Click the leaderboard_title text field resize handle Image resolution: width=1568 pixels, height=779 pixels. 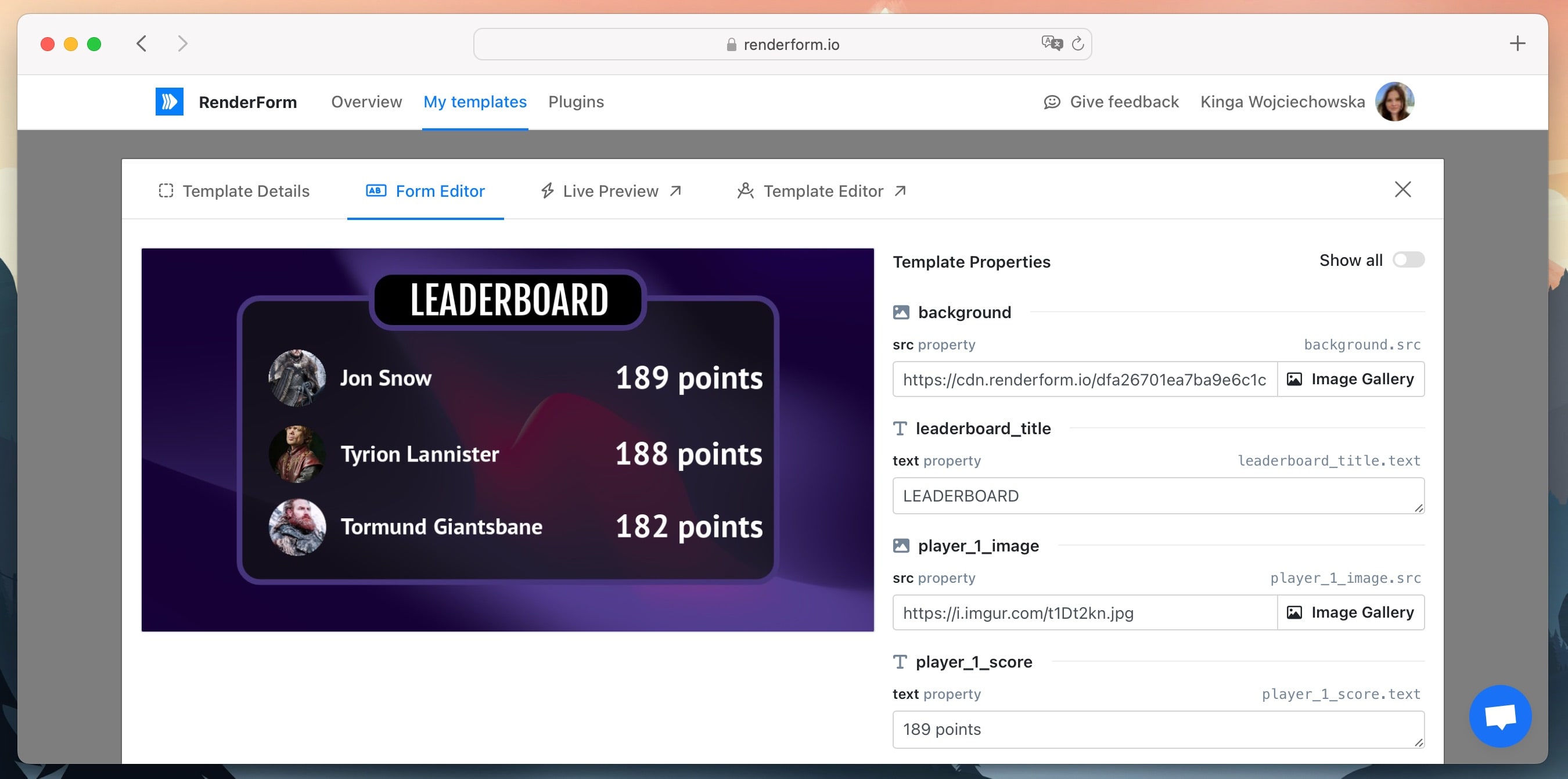point(1418,507)
